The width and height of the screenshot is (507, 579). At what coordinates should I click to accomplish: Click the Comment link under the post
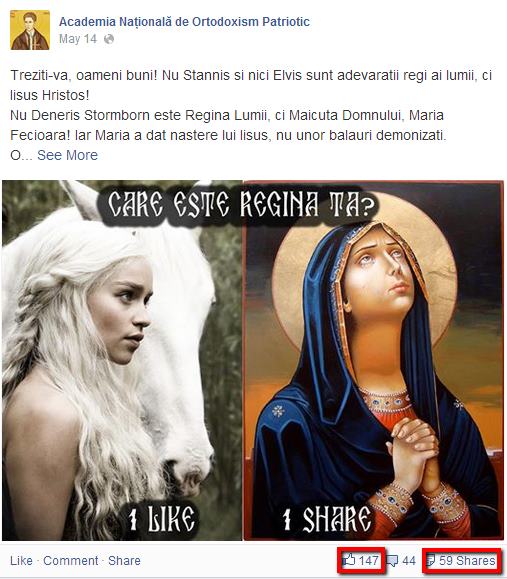pos(71,561)
